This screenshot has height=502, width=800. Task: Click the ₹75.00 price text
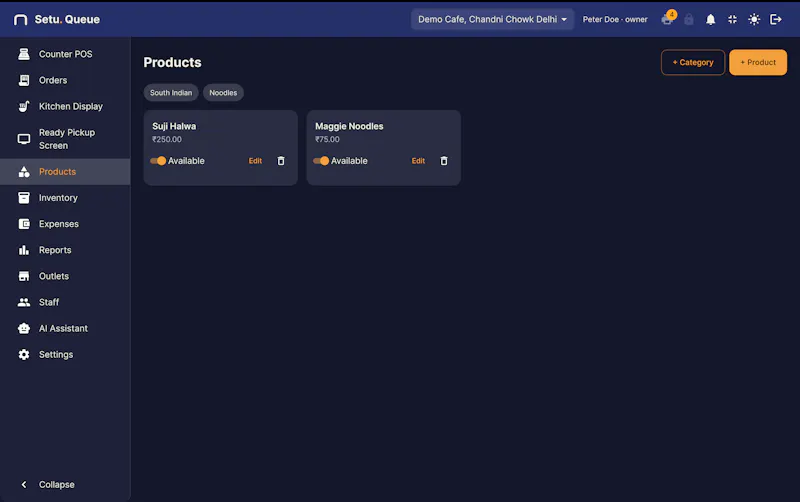(x=327, y=139)
